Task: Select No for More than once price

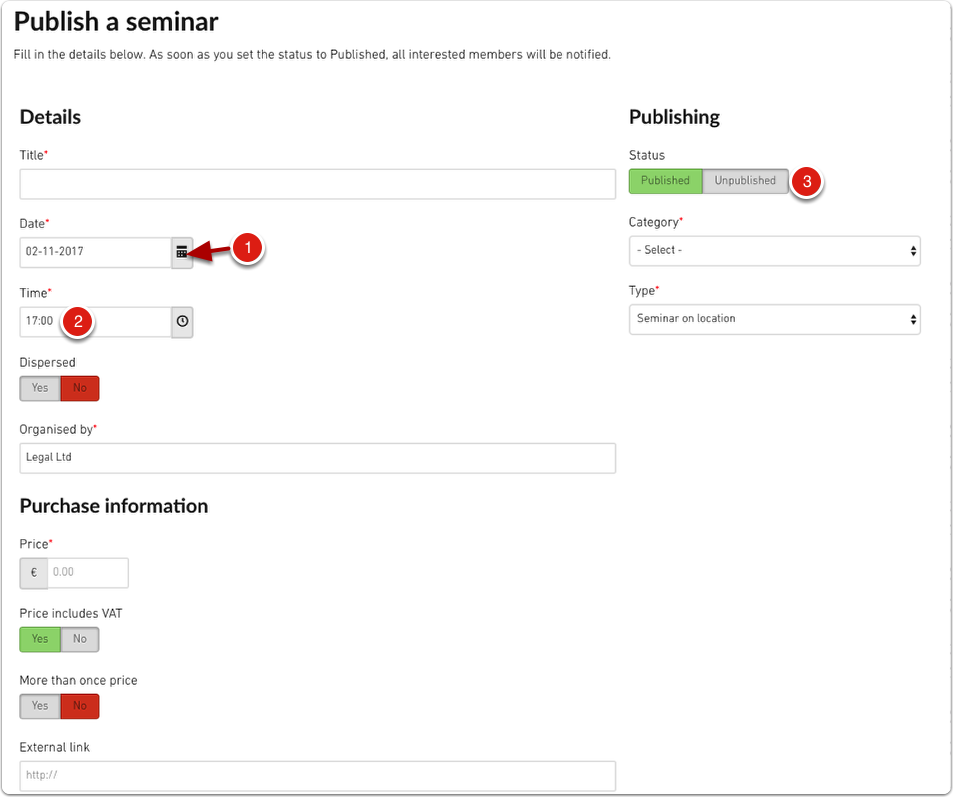Action: 80,706
